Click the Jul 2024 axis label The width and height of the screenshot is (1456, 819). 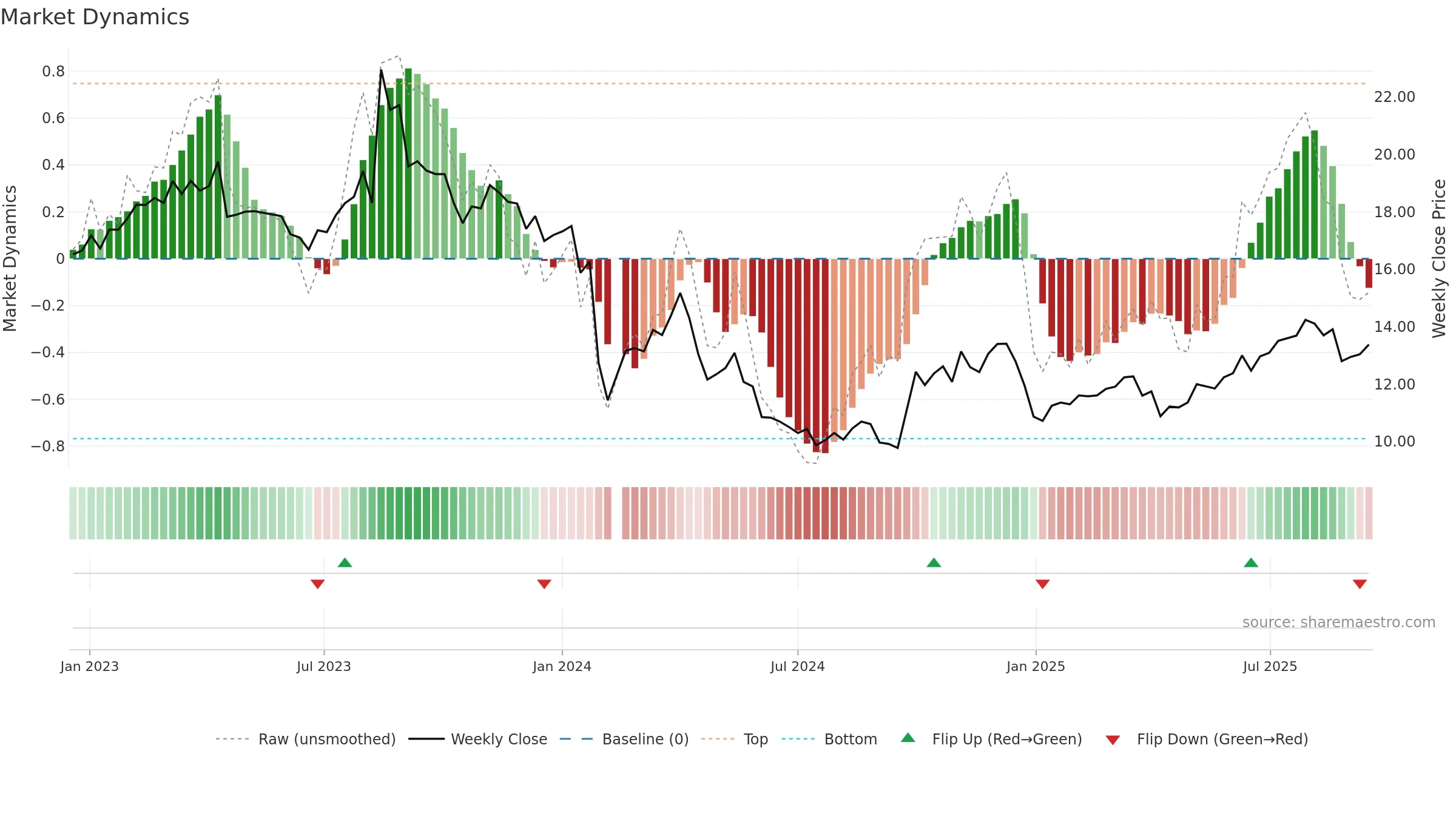click(798, 666)
